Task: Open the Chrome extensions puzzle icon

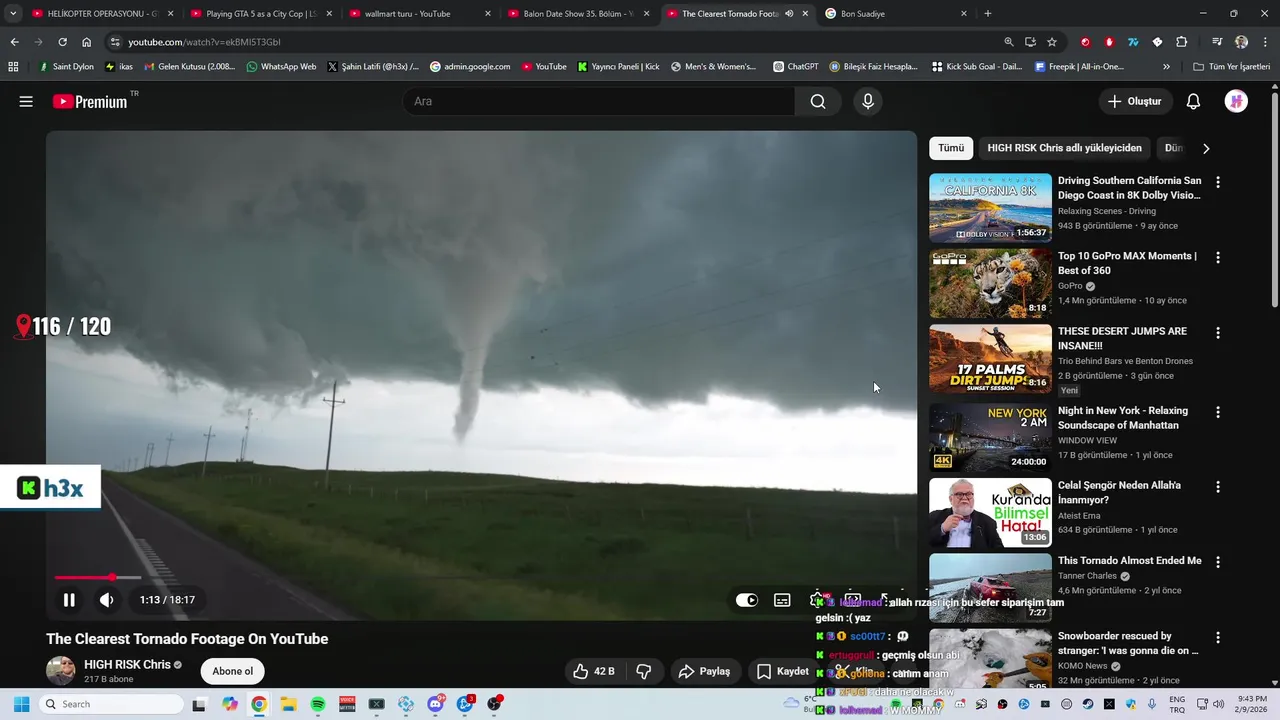Action: click(1181, 42)
